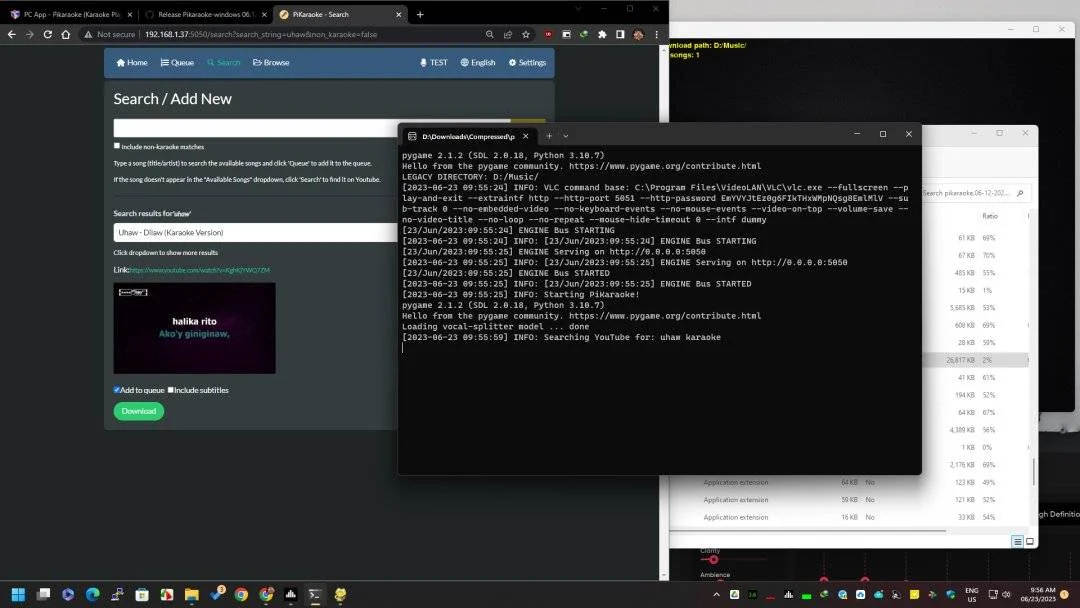Click the ENG US language indicator
The width and height of the screenshot is (1080, 608).
tap(972, 595)
